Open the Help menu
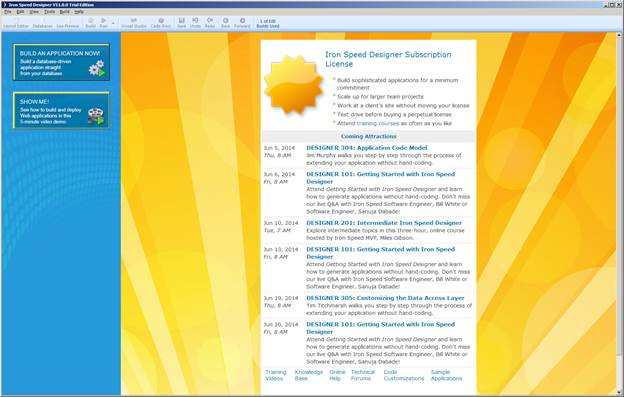The width and height of the screenshot is (624, 397). point(79,12)
